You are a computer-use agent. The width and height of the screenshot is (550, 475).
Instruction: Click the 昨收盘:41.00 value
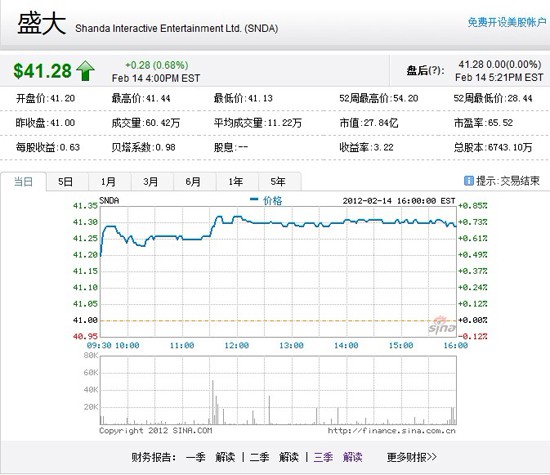(46, 123)
